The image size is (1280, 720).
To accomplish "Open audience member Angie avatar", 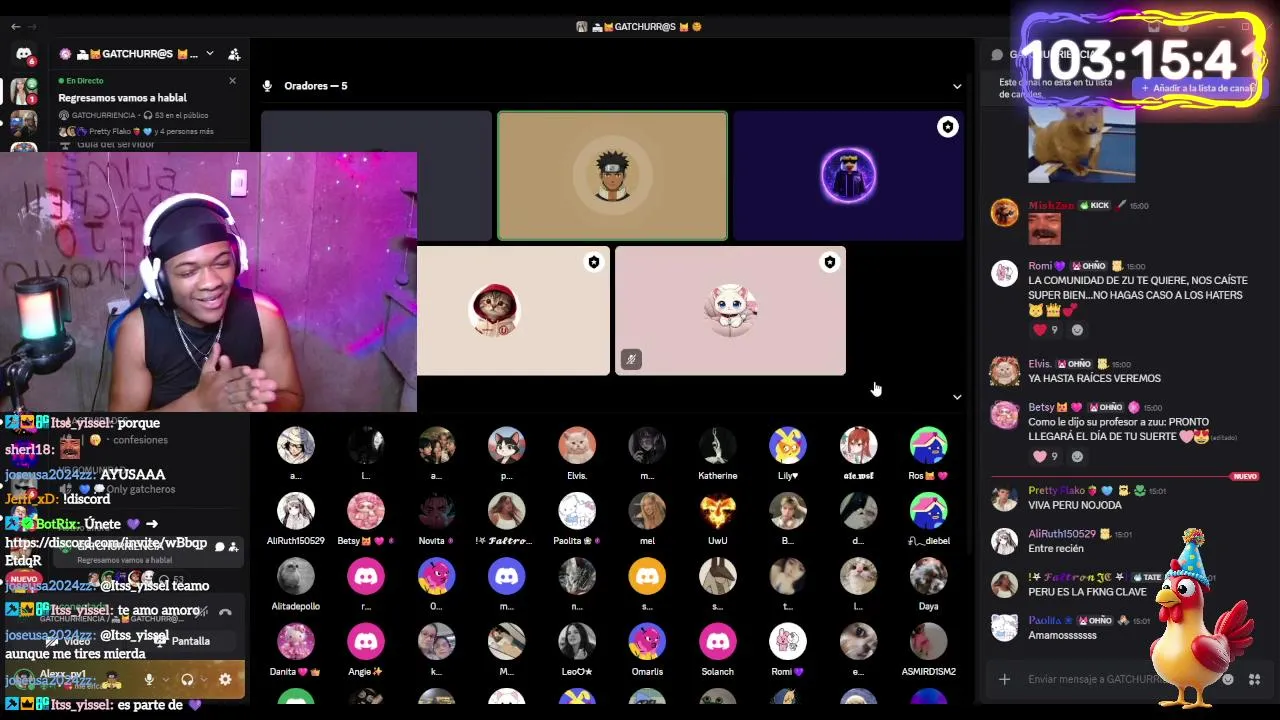I will click(x=366, y=642).
